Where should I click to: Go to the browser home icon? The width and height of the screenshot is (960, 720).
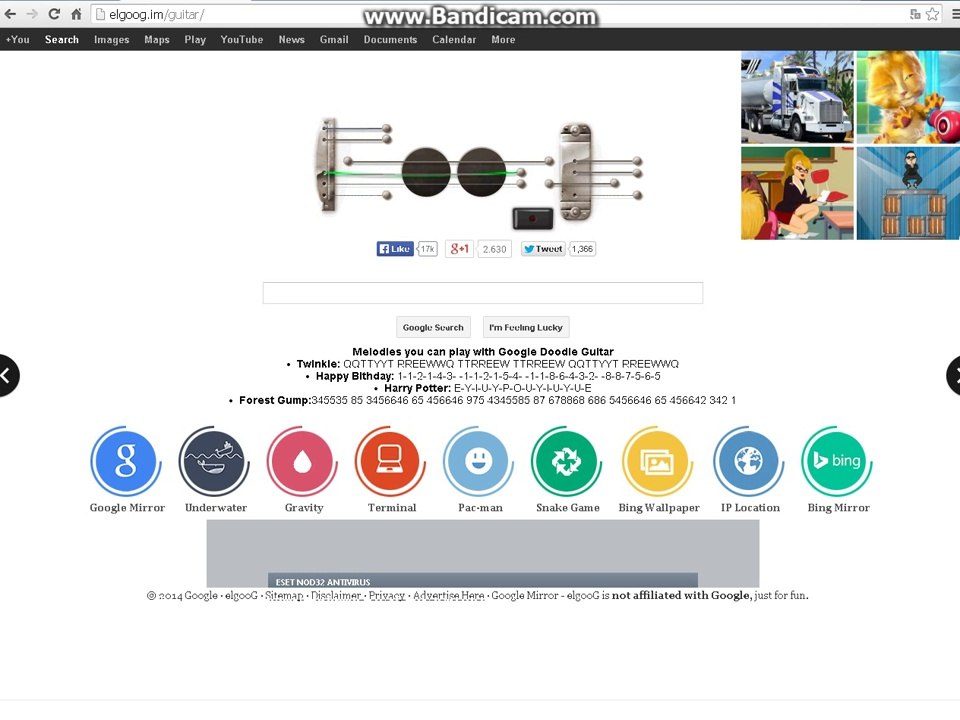click(x=76, y=14)
